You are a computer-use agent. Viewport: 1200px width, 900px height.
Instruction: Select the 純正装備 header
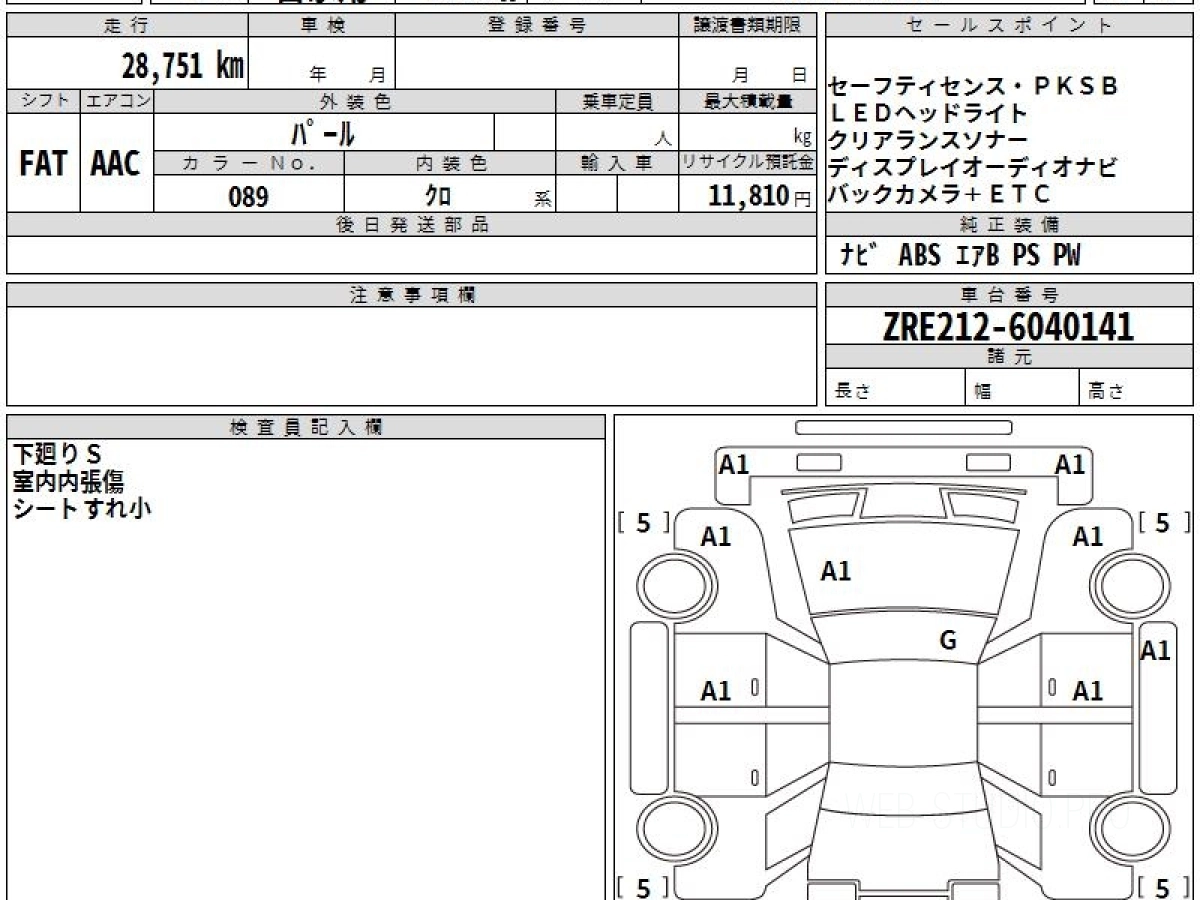point(1010,225)
